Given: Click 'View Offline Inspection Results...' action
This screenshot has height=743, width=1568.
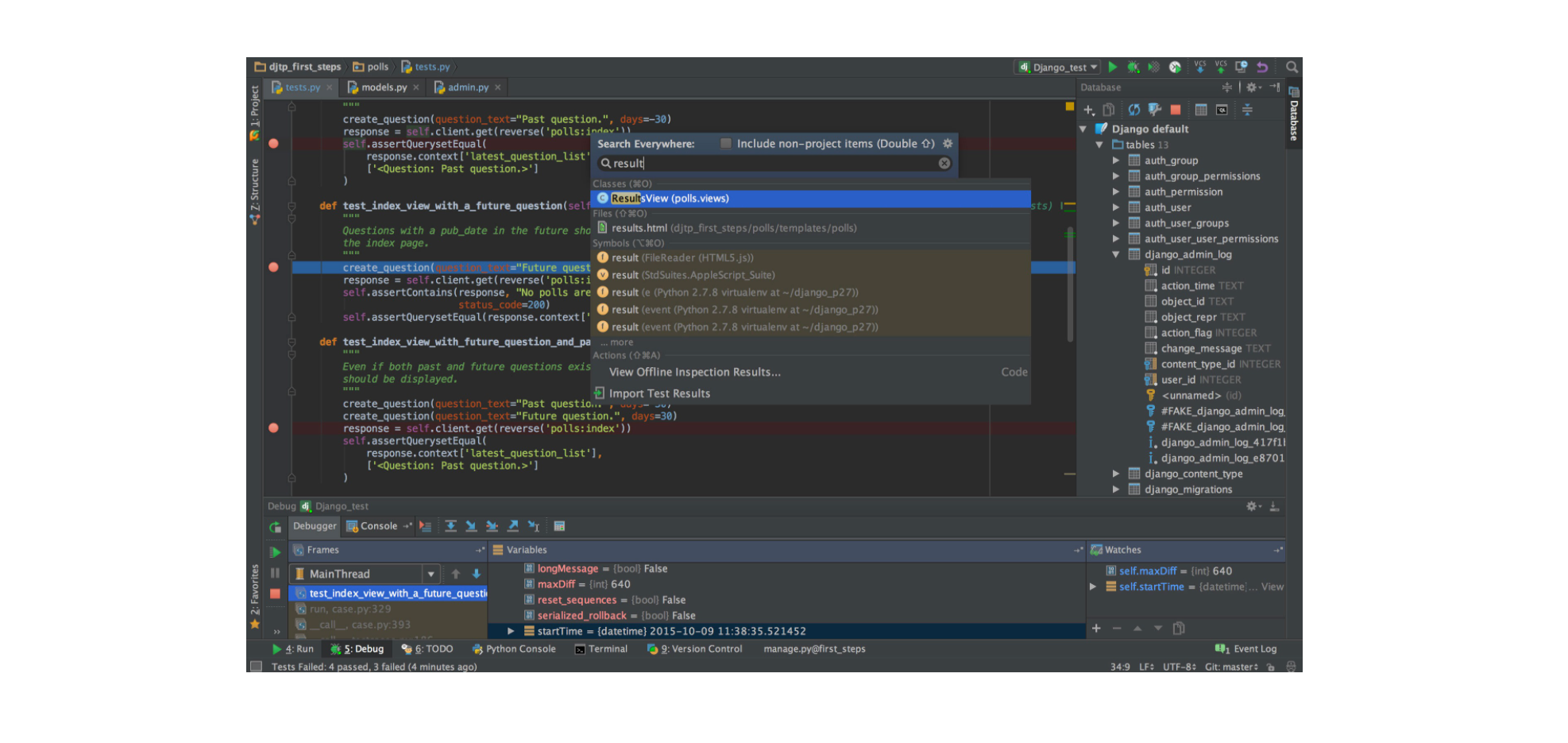Looking at the screenshot, I should tap(694, 372).
